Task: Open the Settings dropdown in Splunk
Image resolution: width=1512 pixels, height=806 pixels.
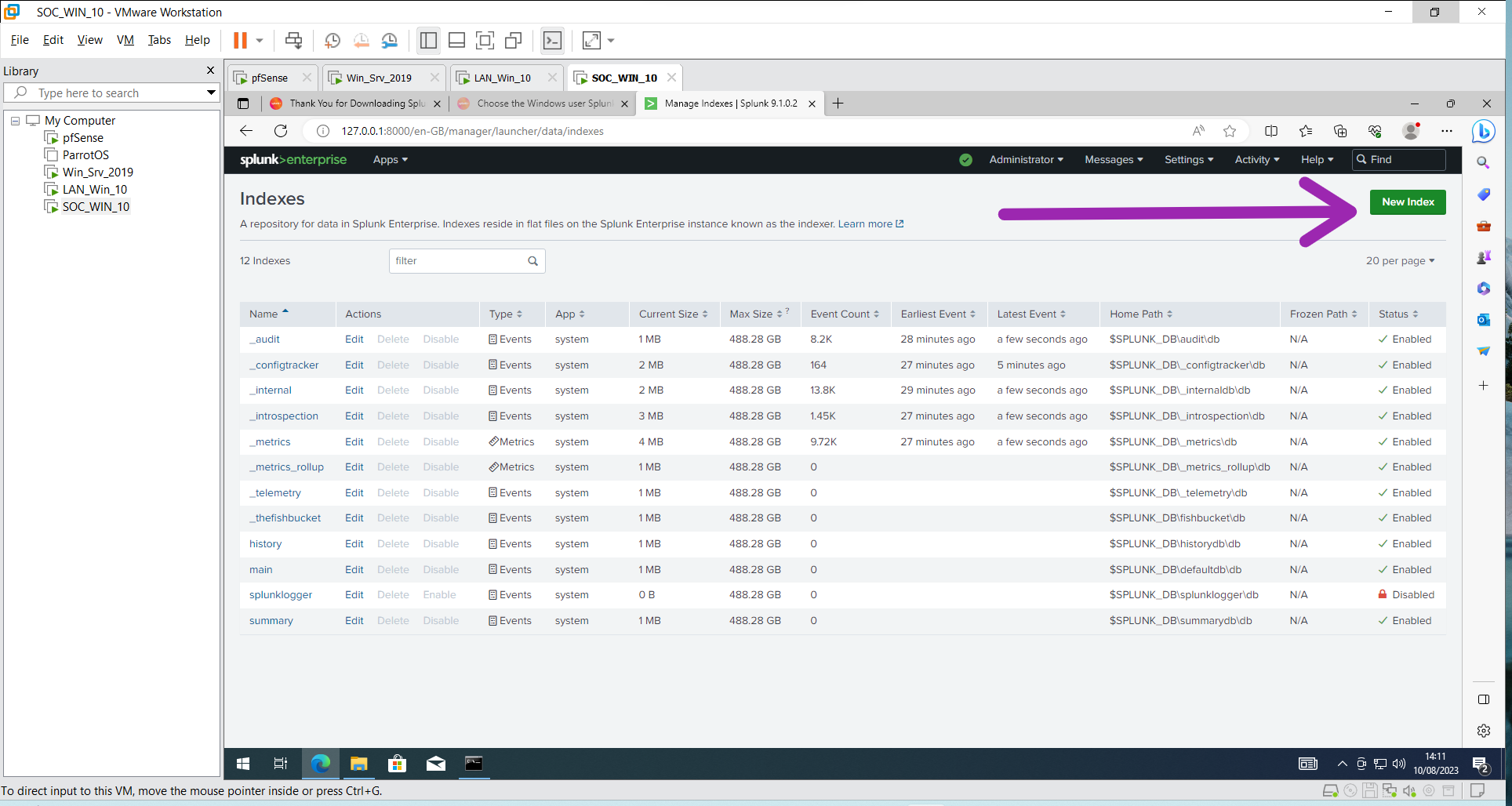Action: (1189, 160)
